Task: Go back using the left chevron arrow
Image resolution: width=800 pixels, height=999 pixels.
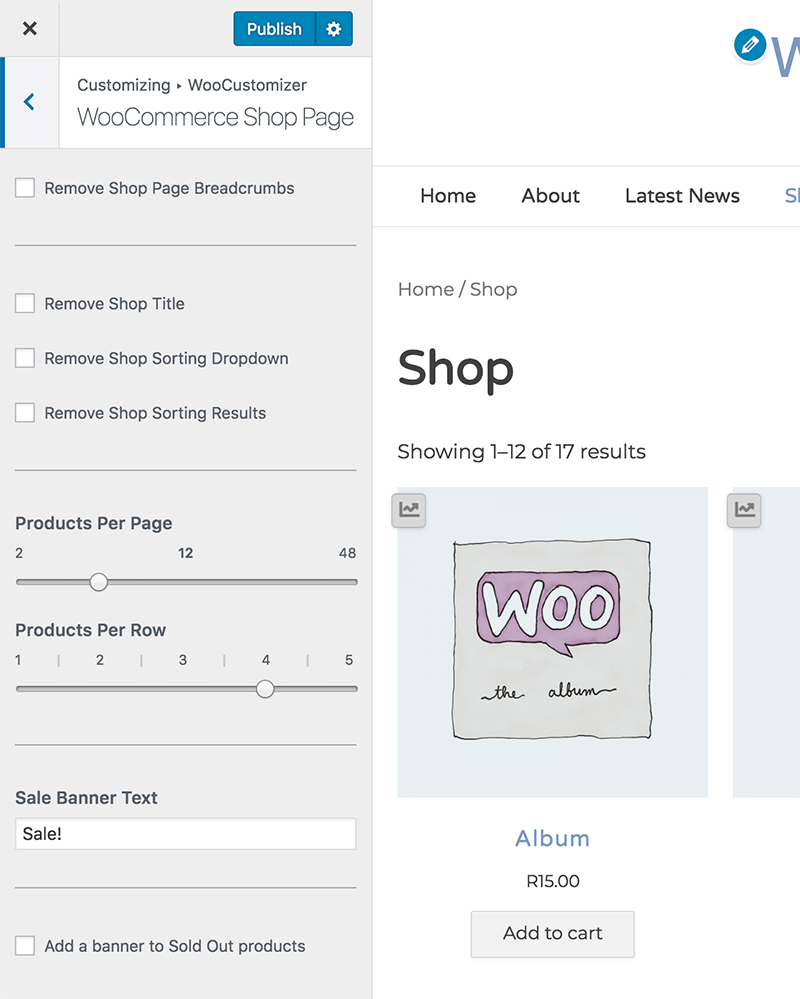Action: pyautogui.click(x=30, y=102)
